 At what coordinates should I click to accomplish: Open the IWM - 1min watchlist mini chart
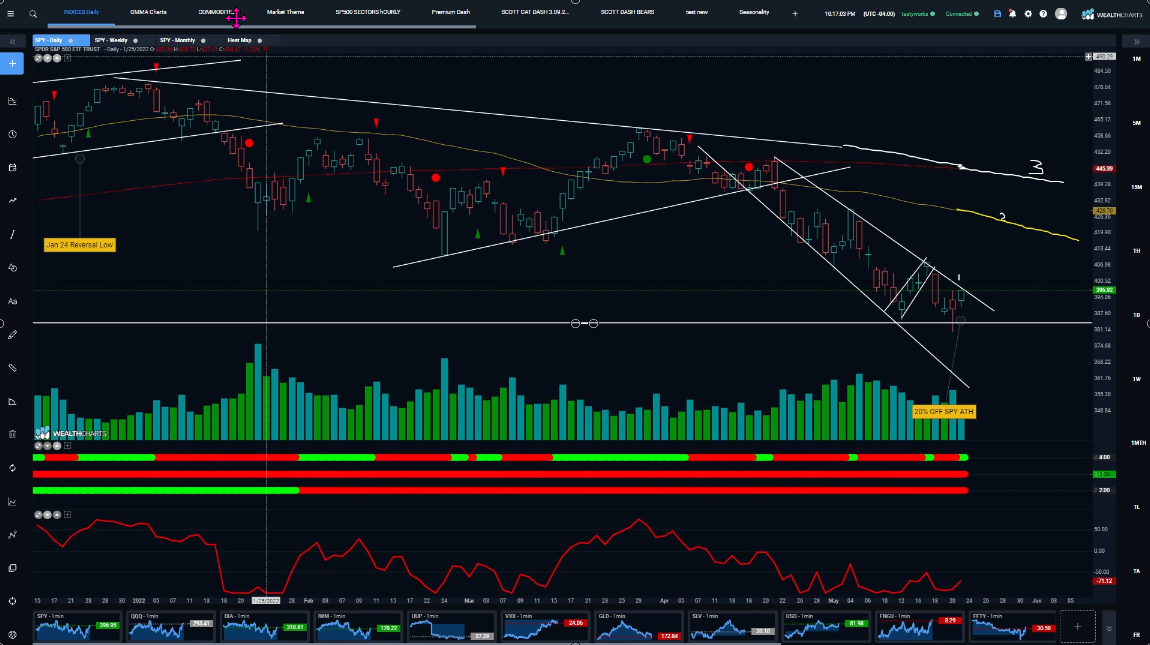[x=358, y=626]
